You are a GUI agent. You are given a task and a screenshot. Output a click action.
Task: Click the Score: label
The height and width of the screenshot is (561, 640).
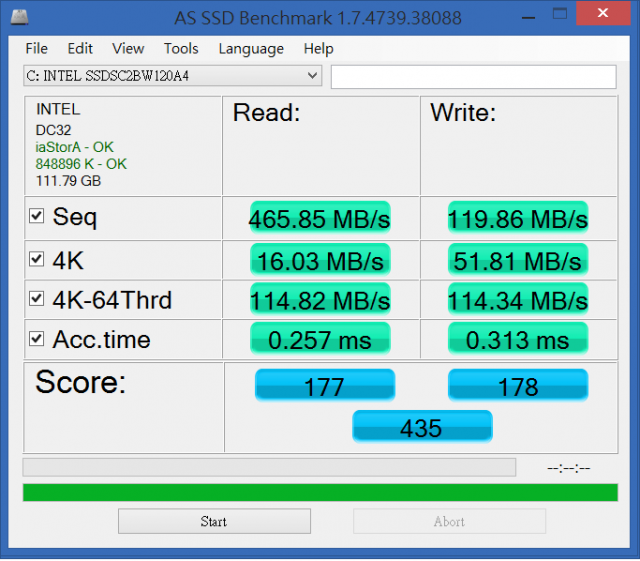pyautogui.click(x=80, y=382)
